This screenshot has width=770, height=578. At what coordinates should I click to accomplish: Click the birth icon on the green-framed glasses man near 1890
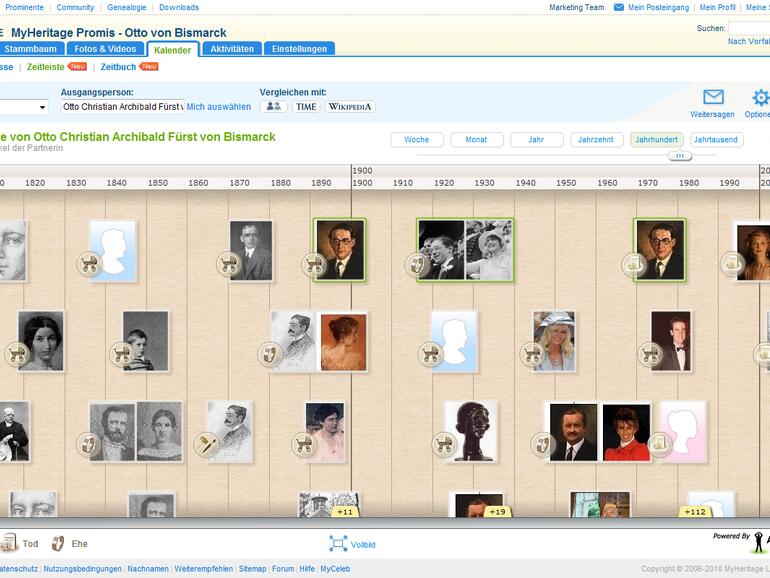pos(313,264)
